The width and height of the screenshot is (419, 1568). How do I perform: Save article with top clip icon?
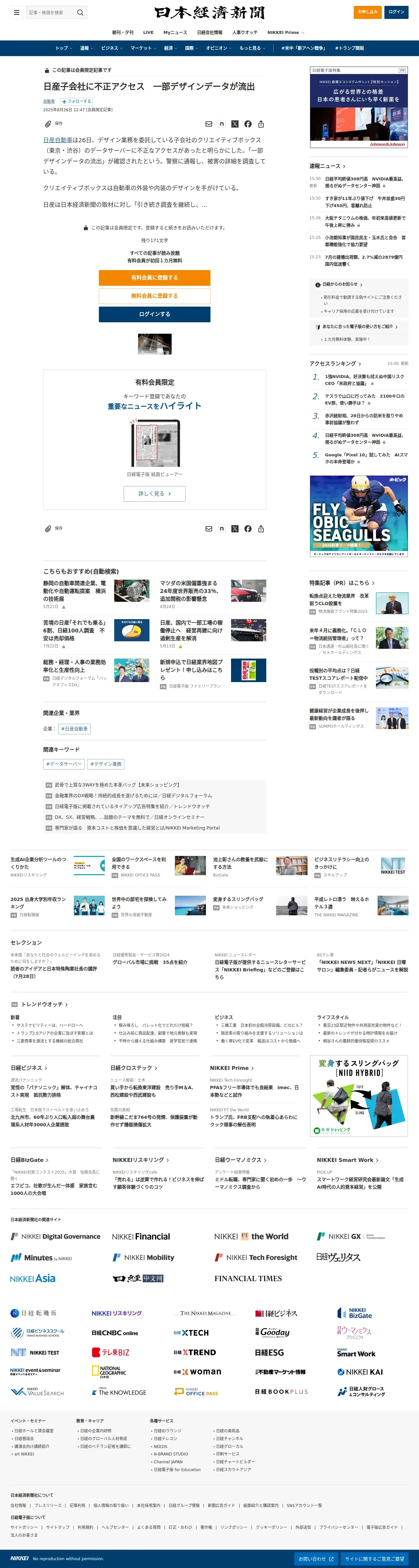48,124
